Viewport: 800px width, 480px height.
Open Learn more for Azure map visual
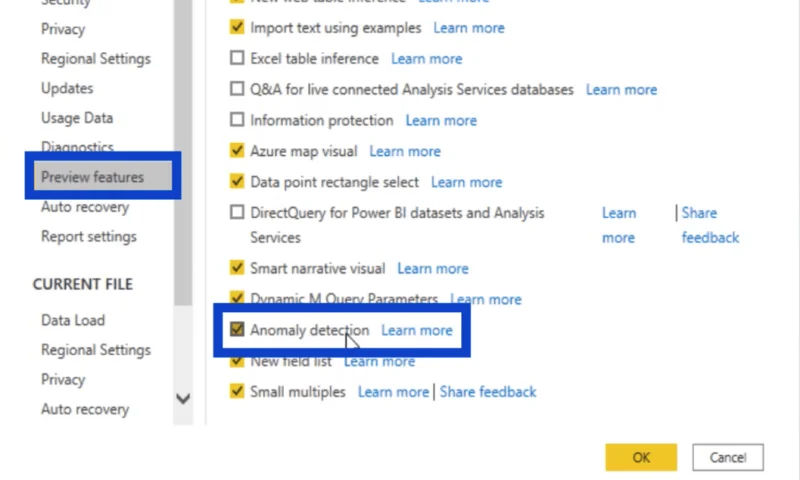coord(405,151)
